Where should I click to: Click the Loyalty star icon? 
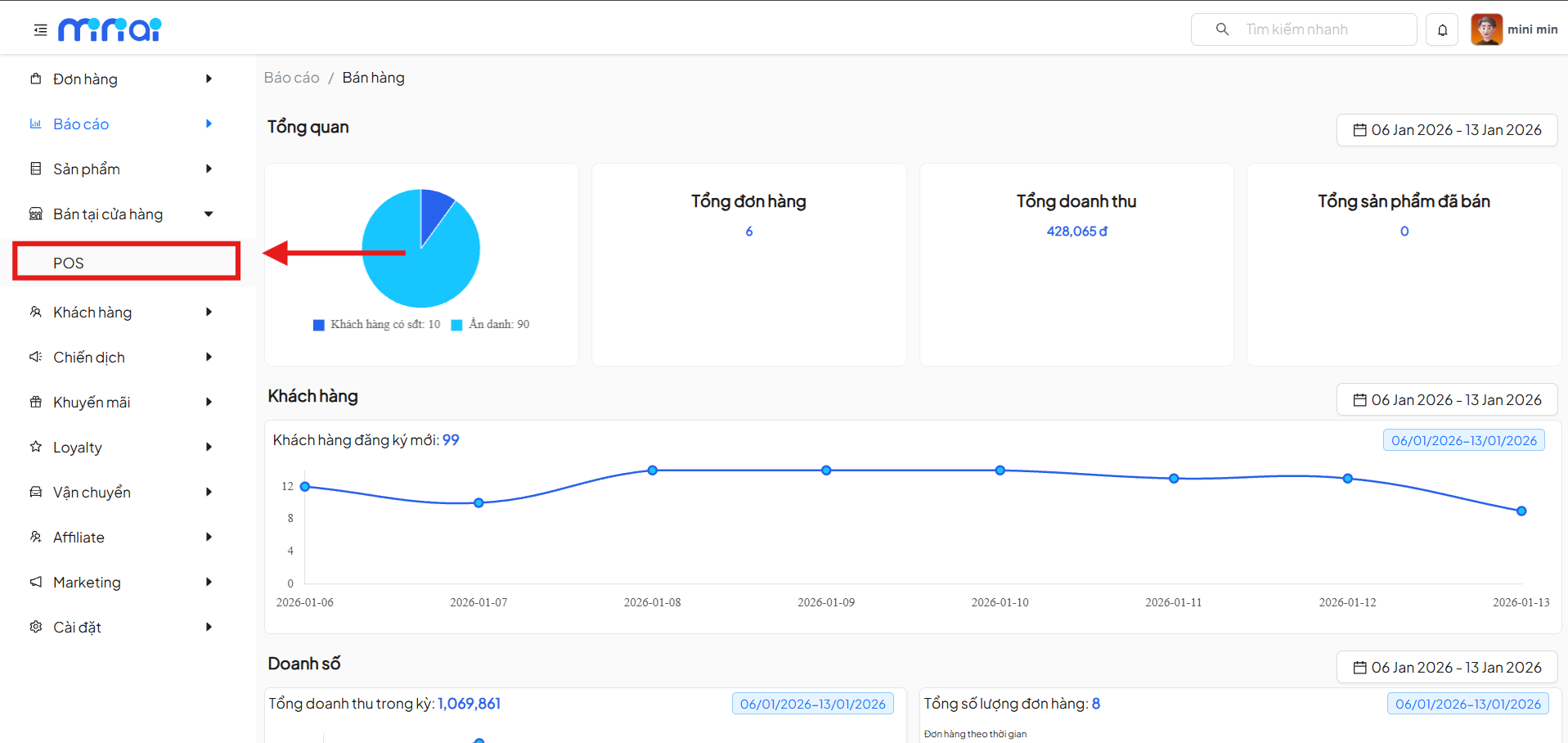click(x=36, y=447)
